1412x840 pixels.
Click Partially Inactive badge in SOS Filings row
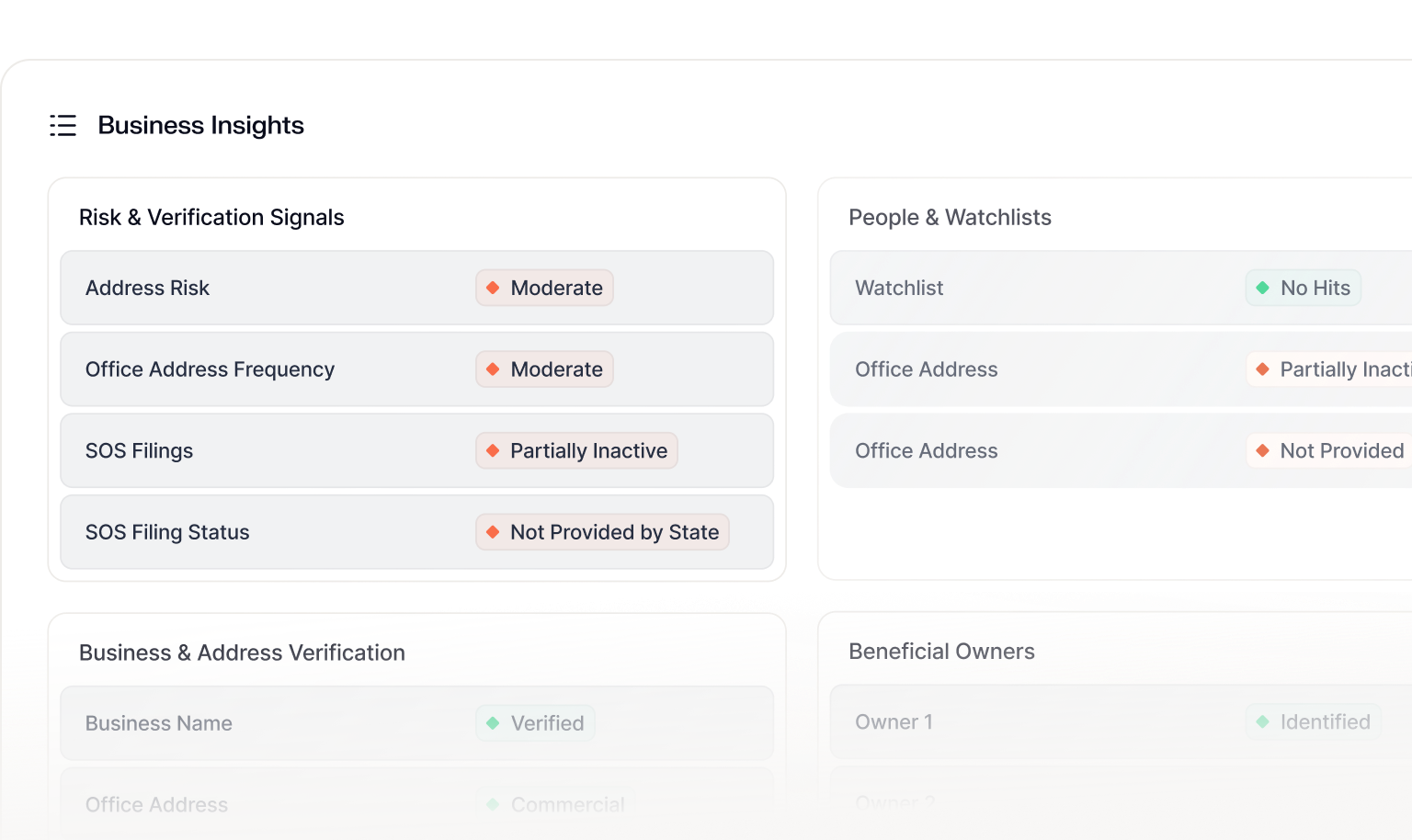(576, 450)
